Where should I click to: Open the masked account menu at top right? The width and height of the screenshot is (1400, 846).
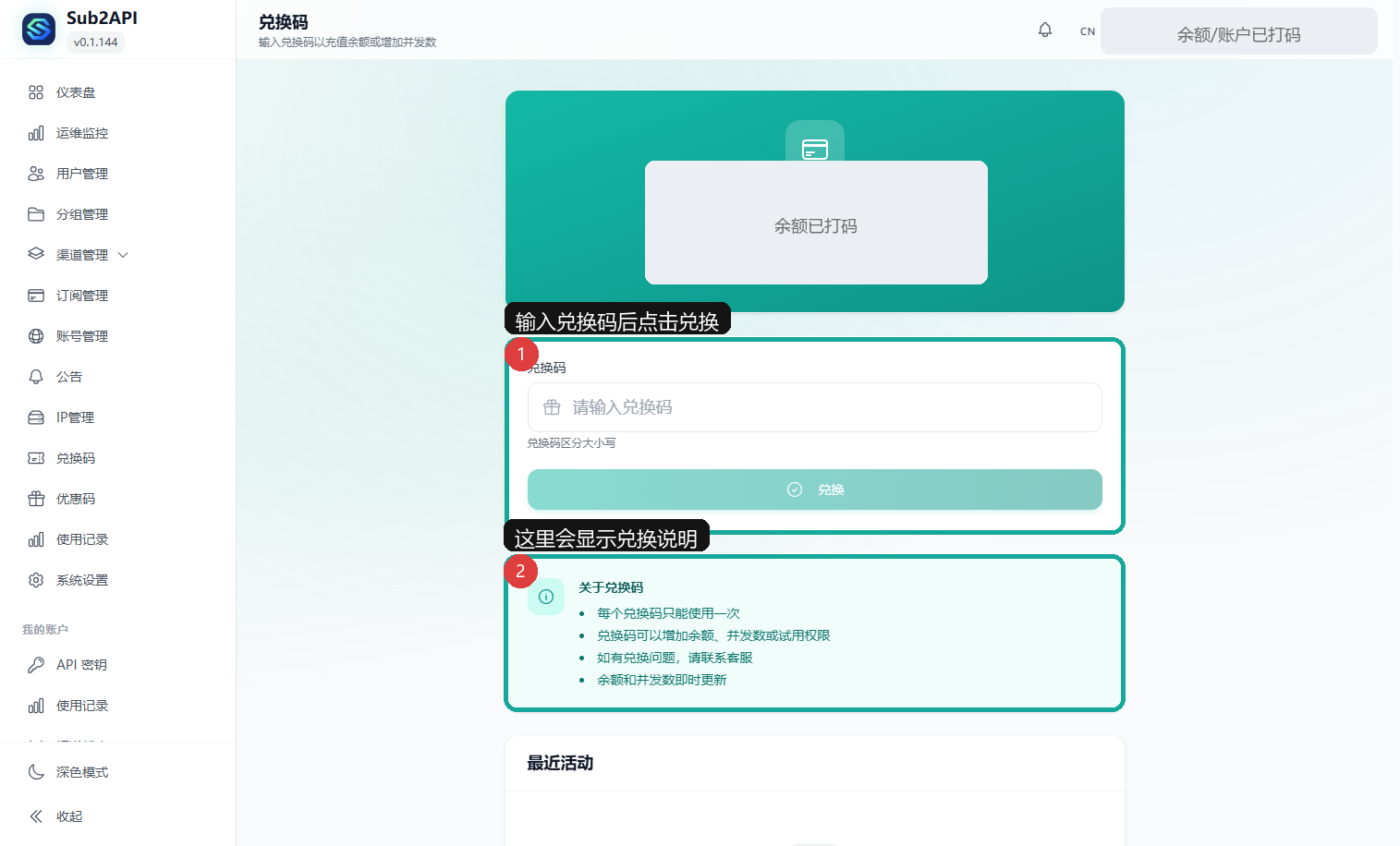1239,31
